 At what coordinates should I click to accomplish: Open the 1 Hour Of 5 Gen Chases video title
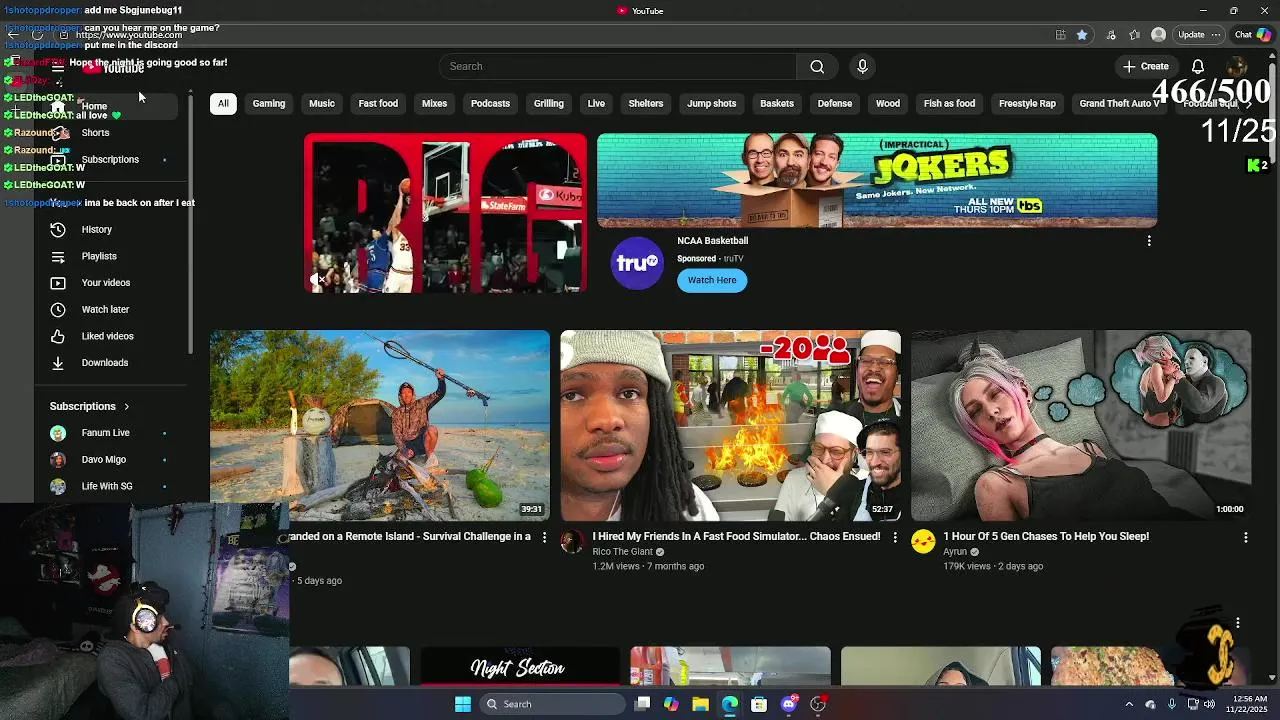click(x=1046, y=537)
